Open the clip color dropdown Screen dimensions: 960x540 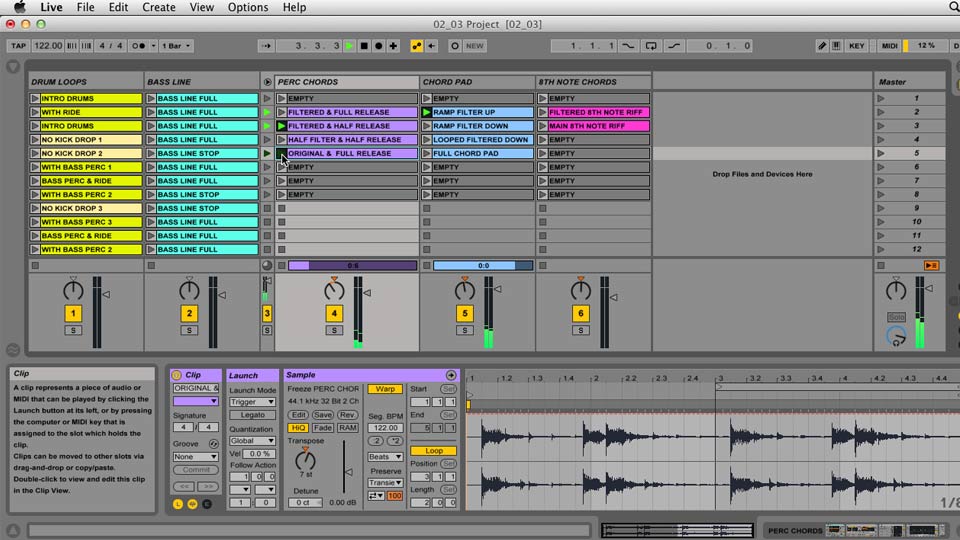pos(195,402)
